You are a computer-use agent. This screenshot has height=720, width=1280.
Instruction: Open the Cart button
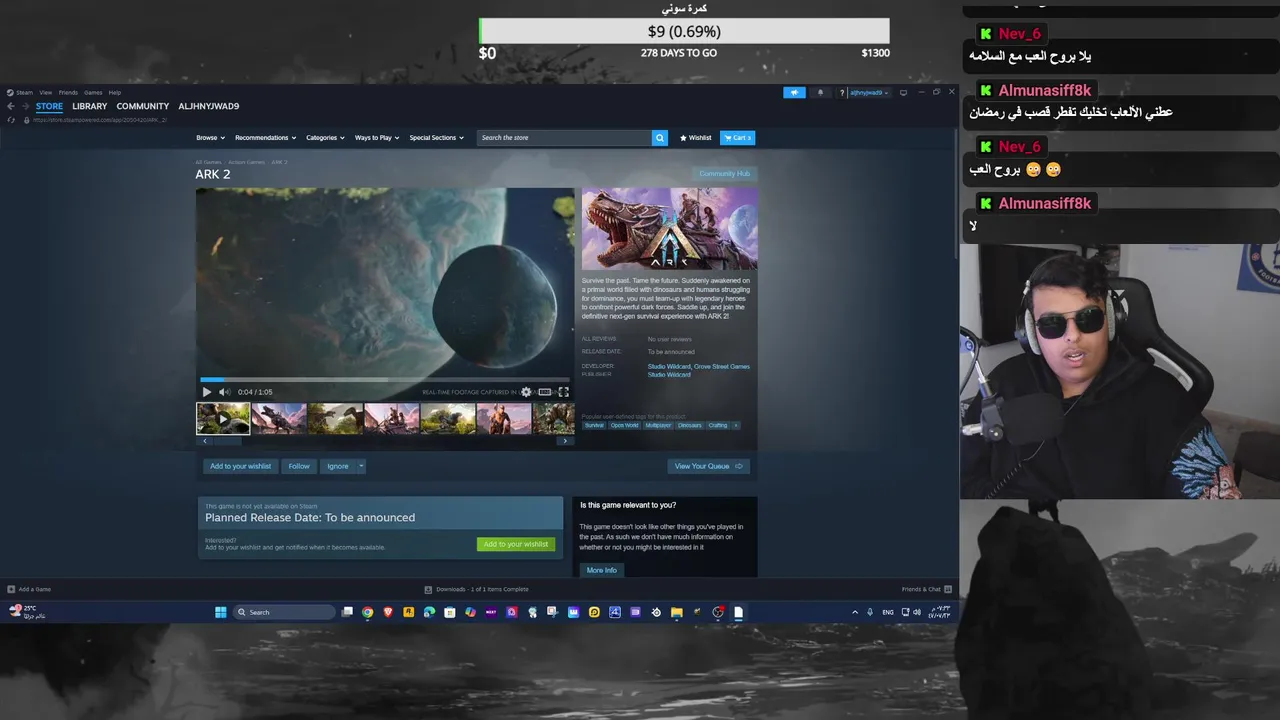coord(738,138)
